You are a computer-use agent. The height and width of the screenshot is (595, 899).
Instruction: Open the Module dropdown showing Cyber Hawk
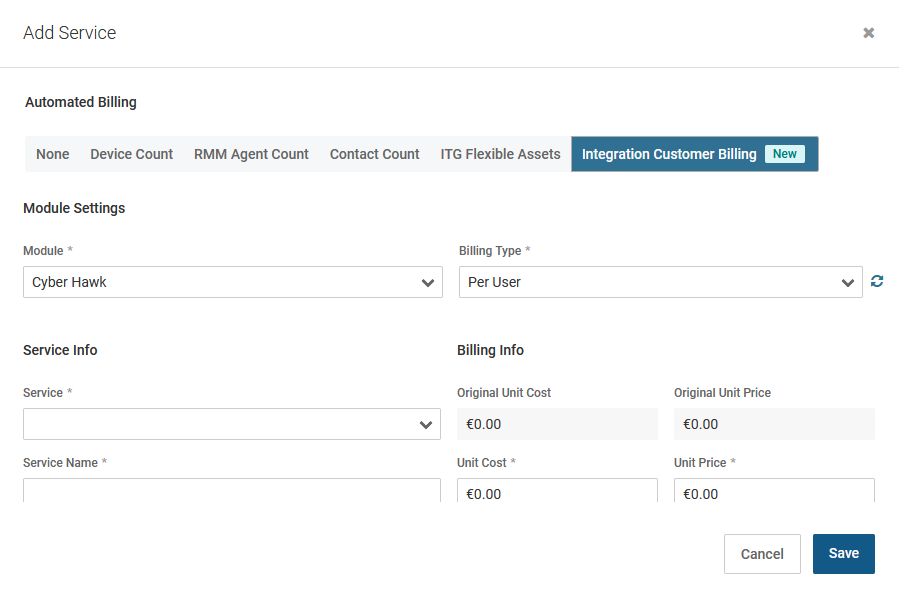pyautogui.click(x=232, y=282)
